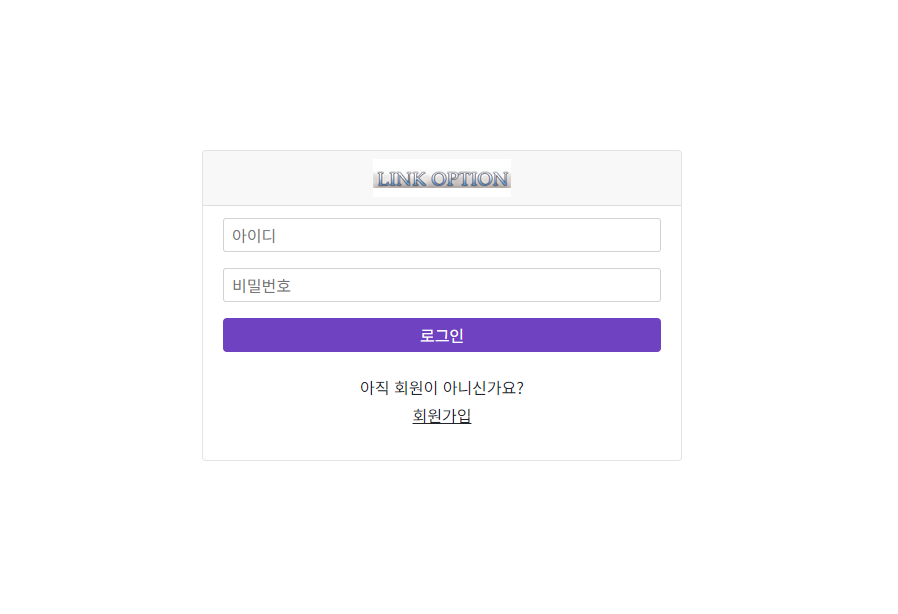898x614 pixels.
Task: Focus the 비밀번호 password input field
Action: [442, 285]
